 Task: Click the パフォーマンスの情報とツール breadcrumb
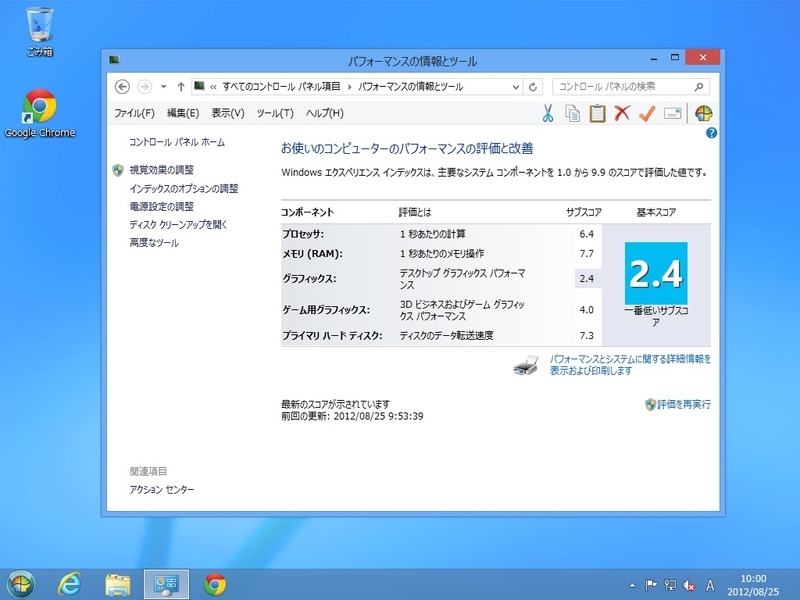[410, 87]
